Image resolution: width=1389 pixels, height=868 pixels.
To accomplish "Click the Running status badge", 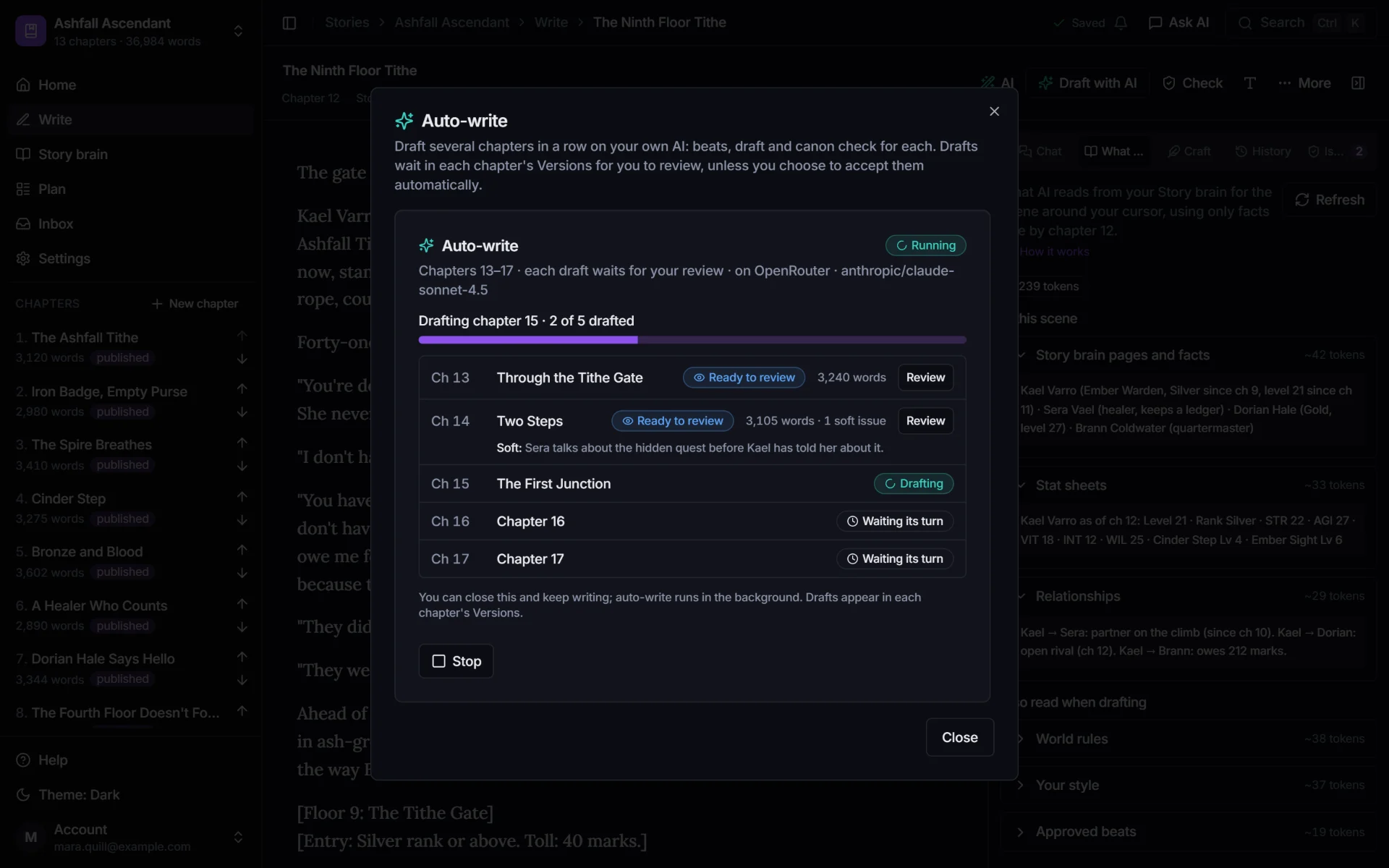I will (925, 245).
